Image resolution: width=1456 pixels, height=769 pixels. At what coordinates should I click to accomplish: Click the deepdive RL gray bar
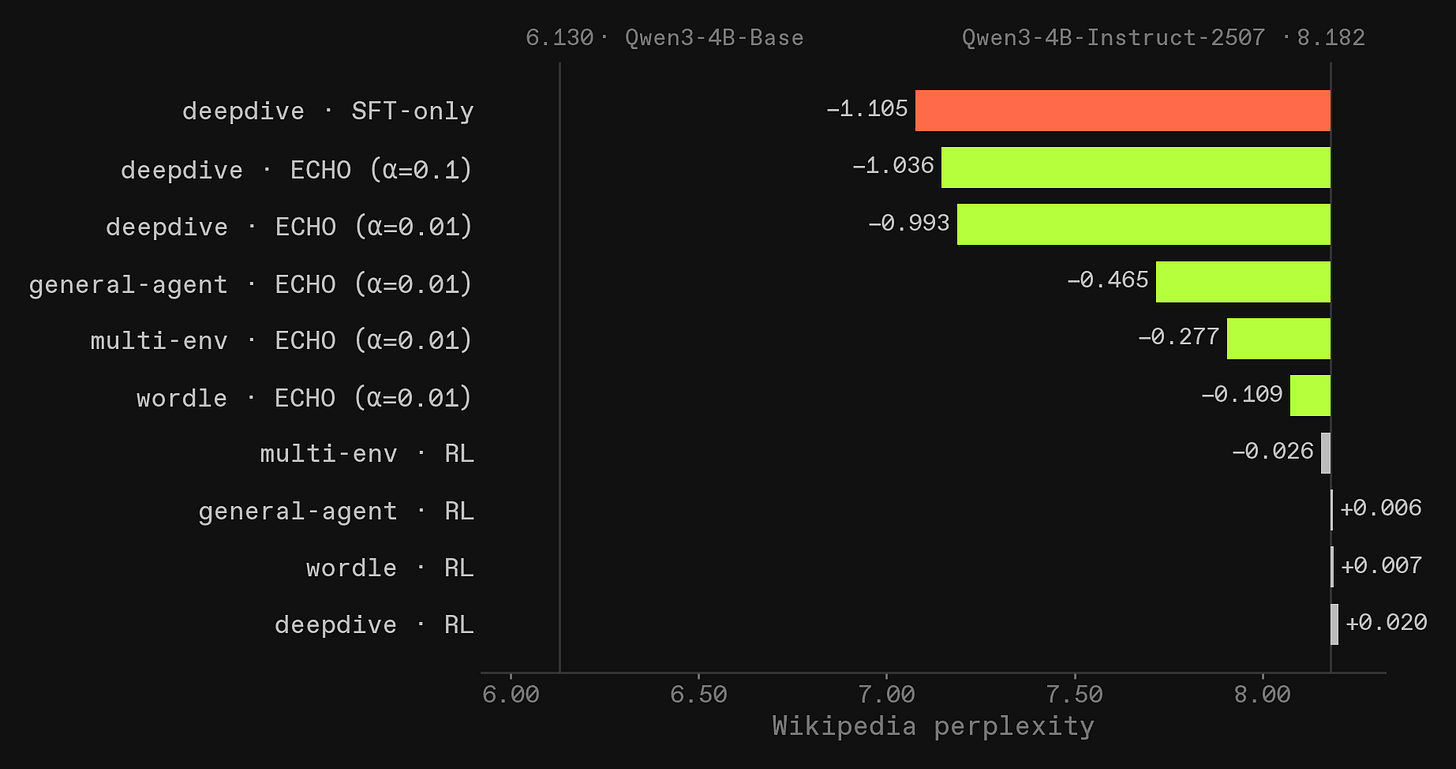pos(1334,623)
